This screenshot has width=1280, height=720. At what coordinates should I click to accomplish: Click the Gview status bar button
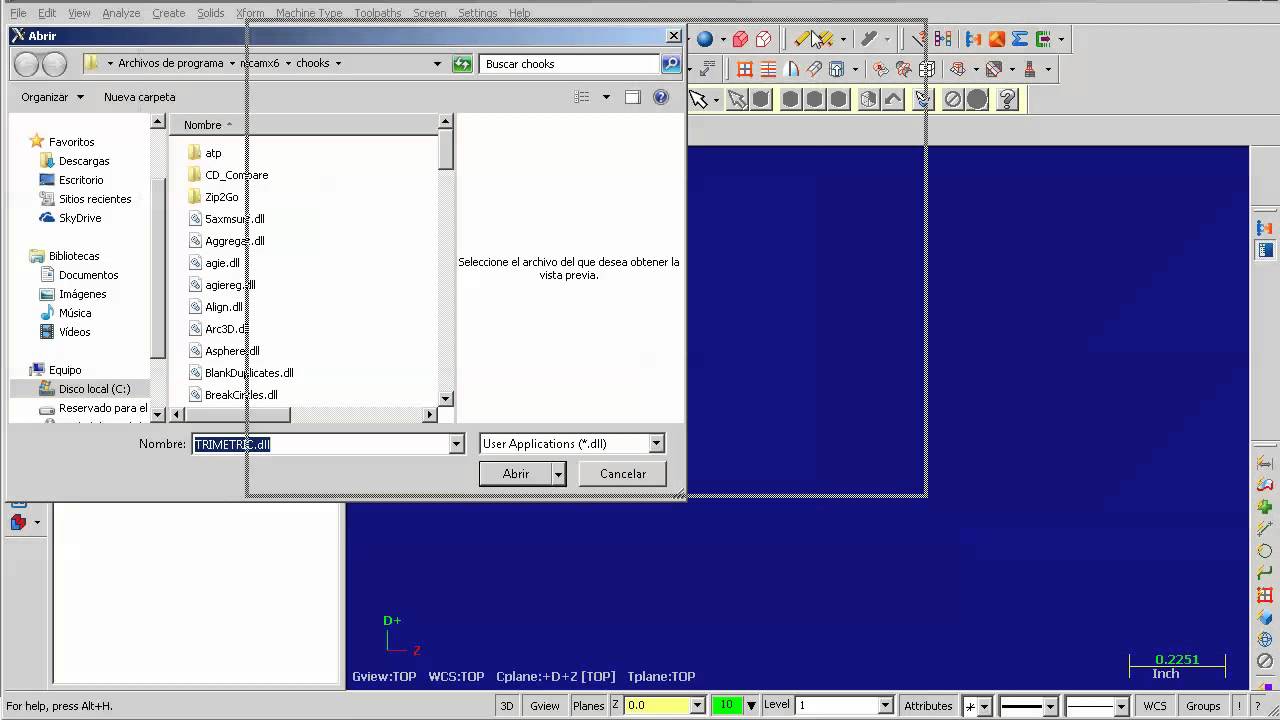coord(545,706)
